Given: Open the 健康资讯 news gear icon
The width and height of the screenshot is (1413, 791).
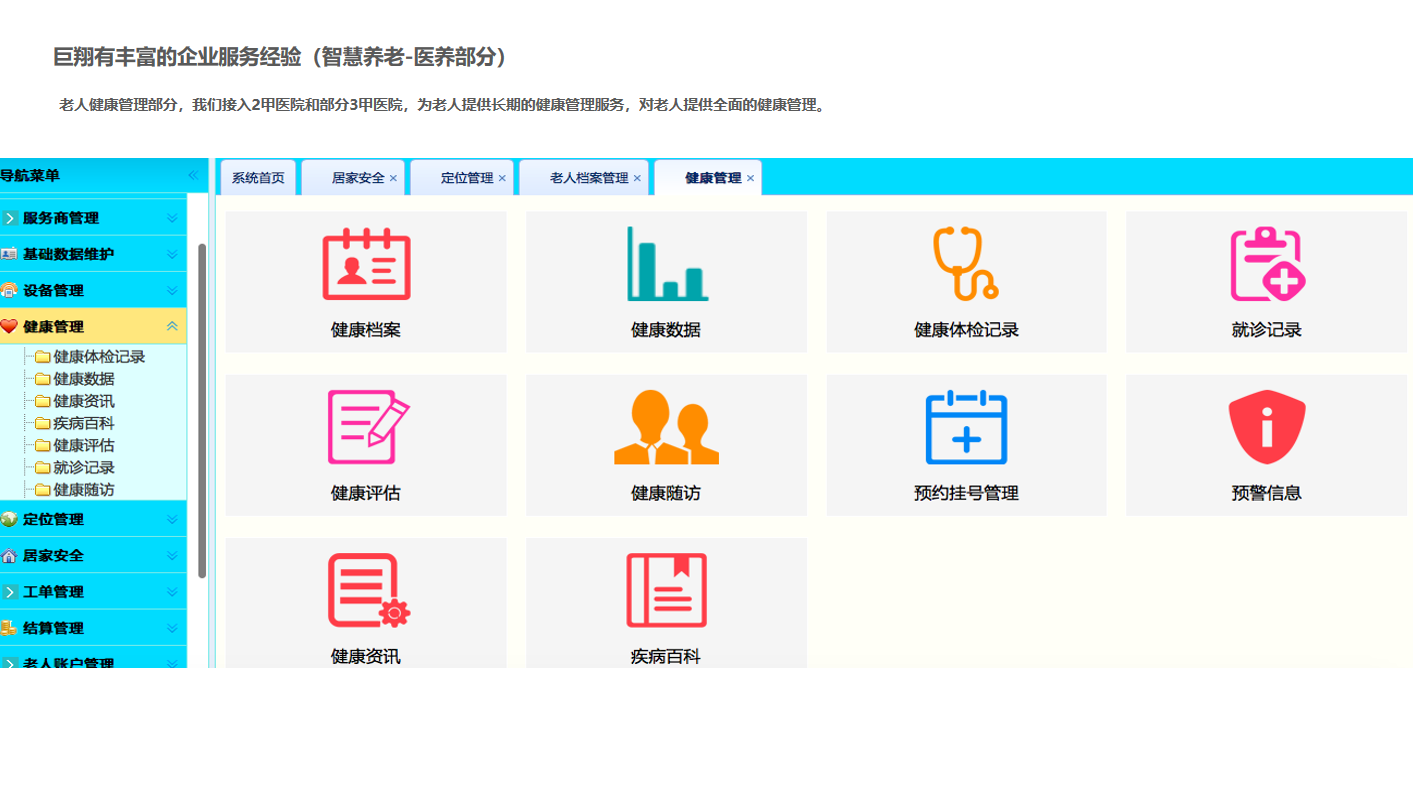Looking at the screenshot, I should [366, 591].
